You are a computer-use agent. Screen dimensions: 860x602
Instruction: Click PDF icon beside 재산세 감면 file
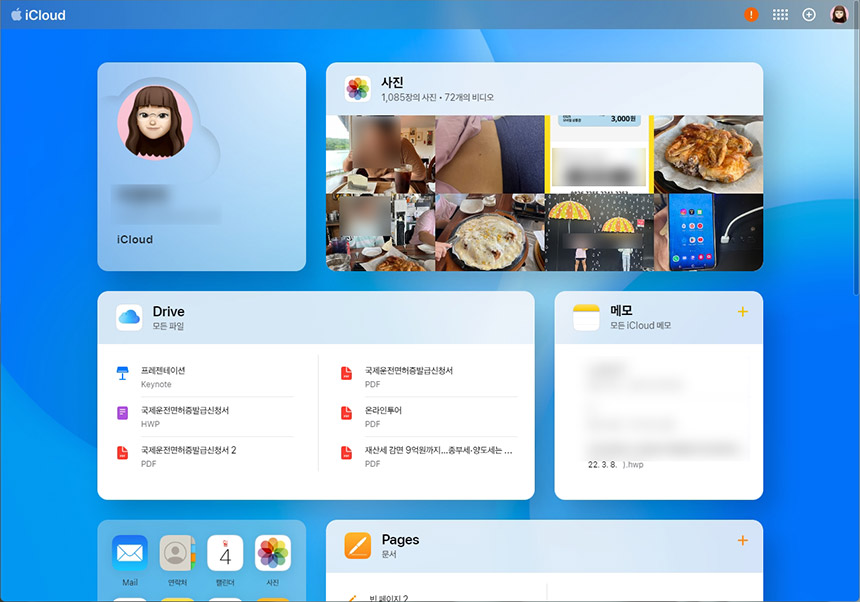(x=347, y=453)
